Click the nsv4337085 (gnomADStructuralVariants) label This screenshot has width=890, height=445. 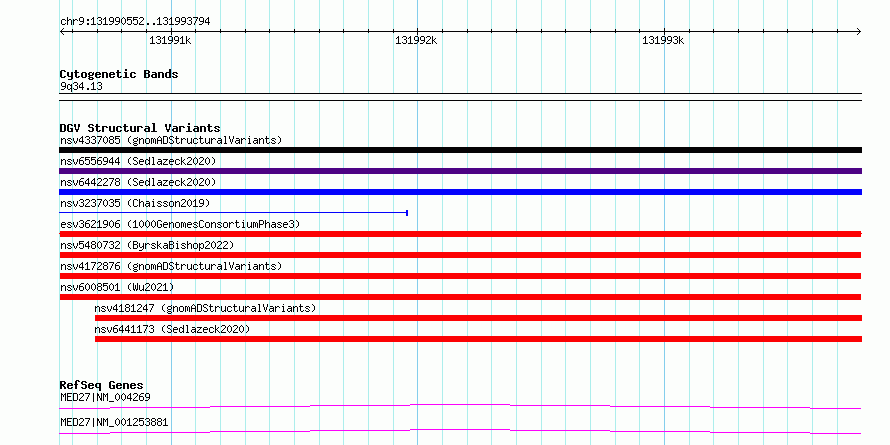(x=171, y=140)
